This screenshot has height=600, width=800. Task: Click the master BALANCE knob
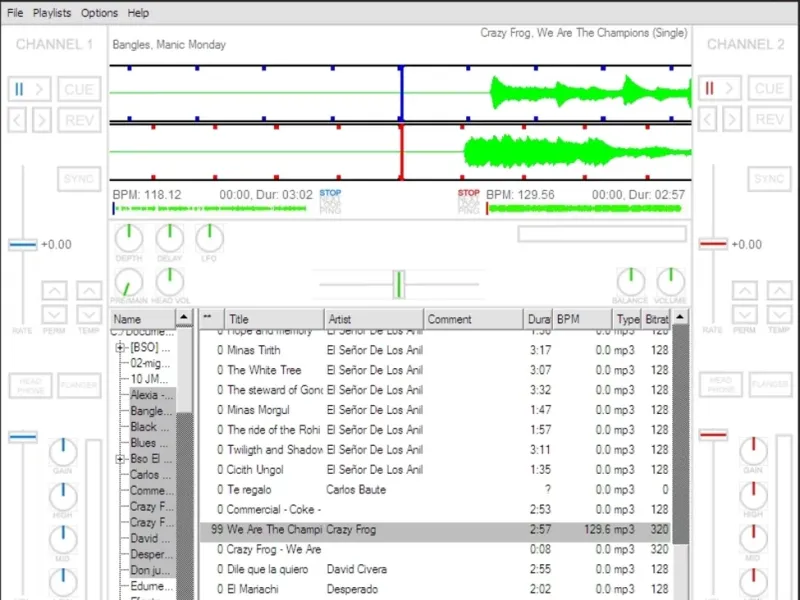[x=631, y=282]
